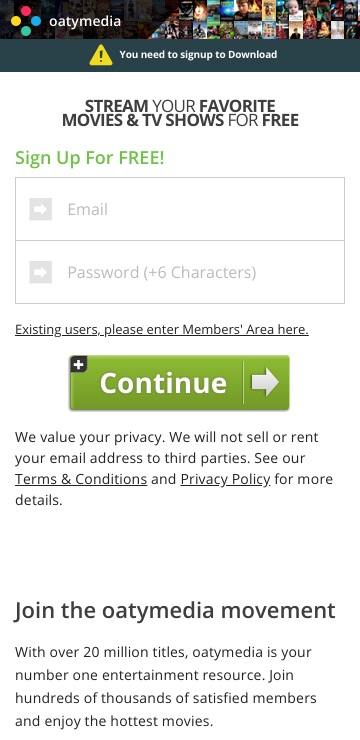This screenshot has width=360, height=740.
Task: Focus the Email input field
Action: coord(180,209)
